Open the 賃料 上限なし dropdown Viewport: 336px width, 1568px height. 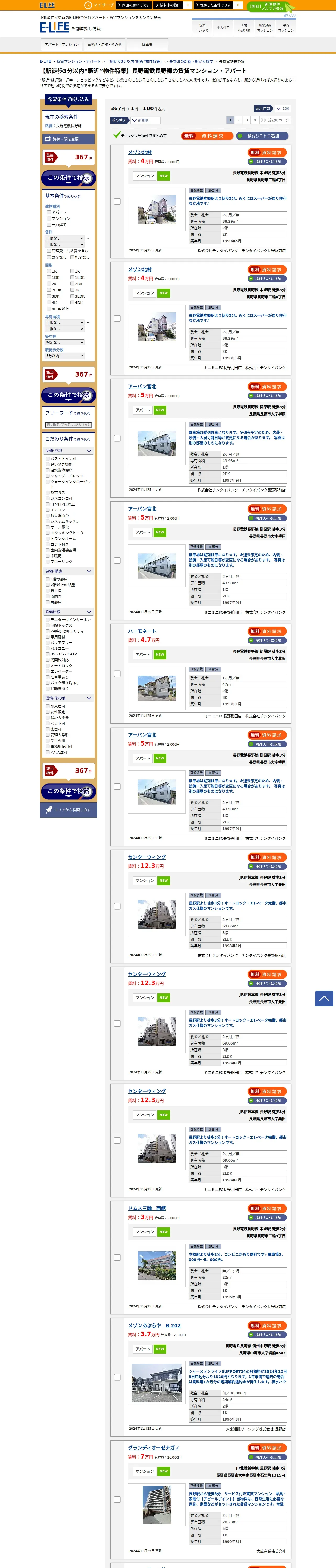point(64,244)
